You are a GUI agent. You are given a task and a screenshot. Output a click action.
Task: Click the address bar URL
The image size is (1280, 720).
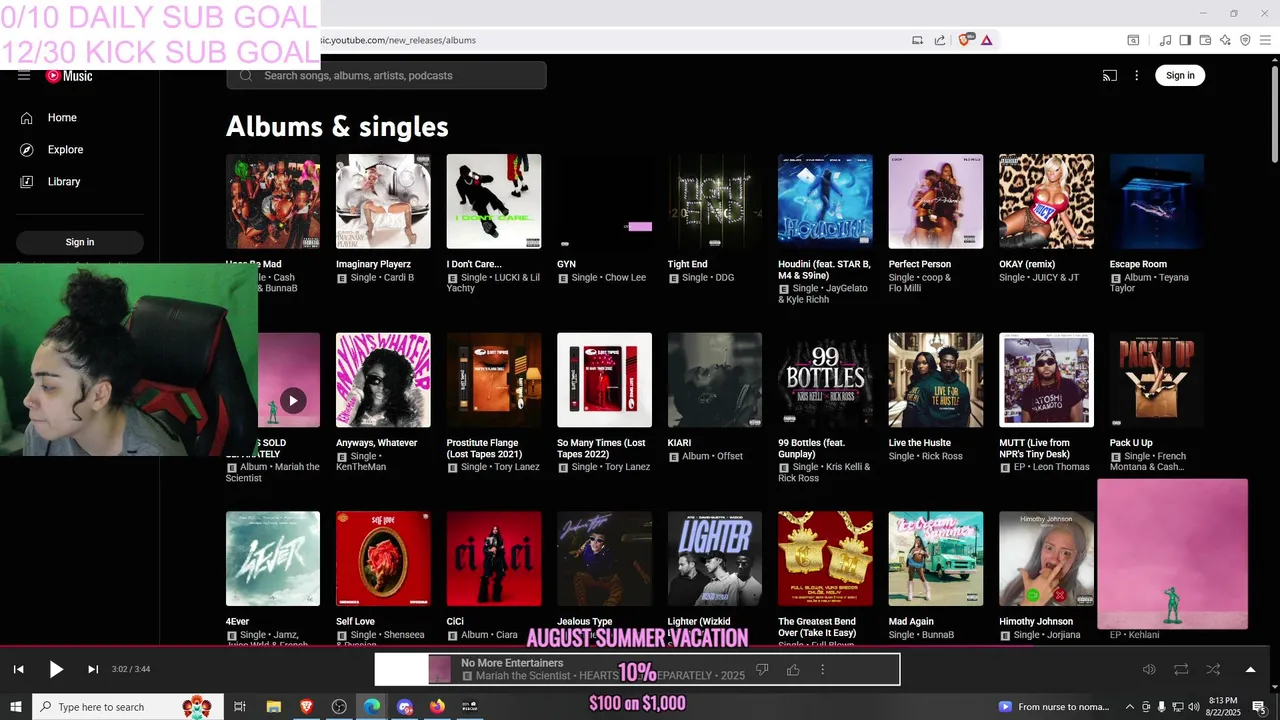[x=400, y=40]
